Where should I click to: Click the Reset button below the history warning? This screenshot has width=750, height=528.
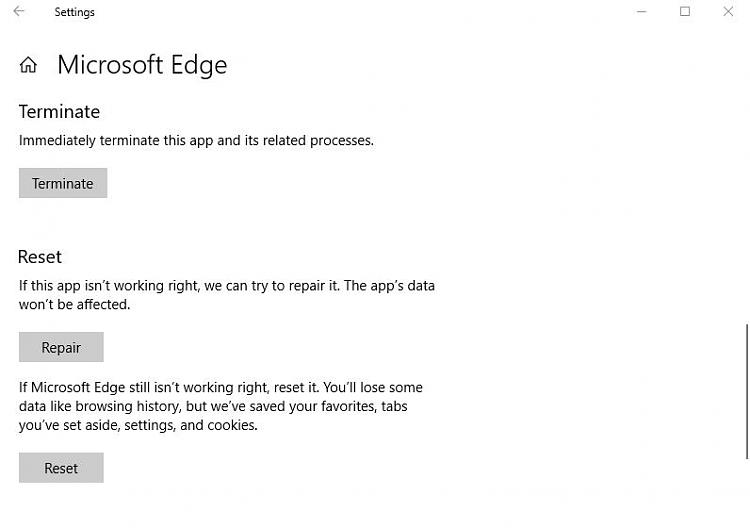61,468
